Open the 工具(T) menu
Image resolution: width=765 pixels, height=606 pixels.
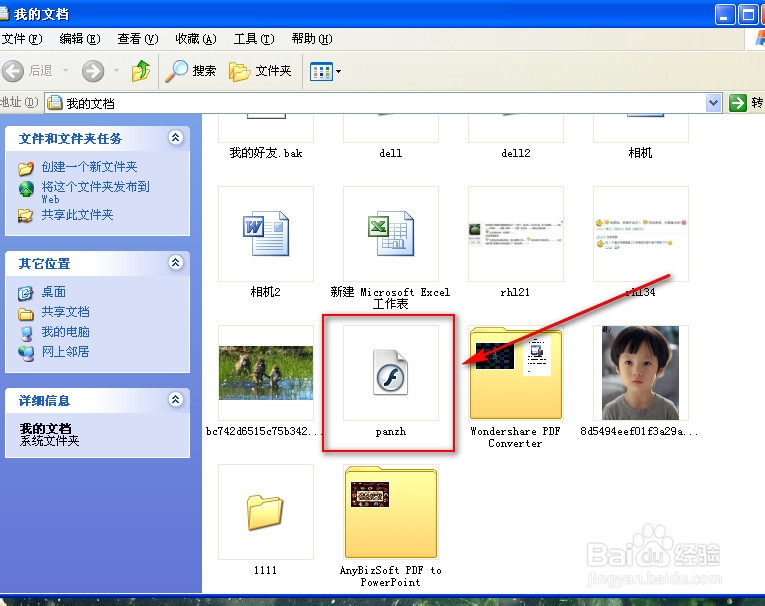point(254,39)
